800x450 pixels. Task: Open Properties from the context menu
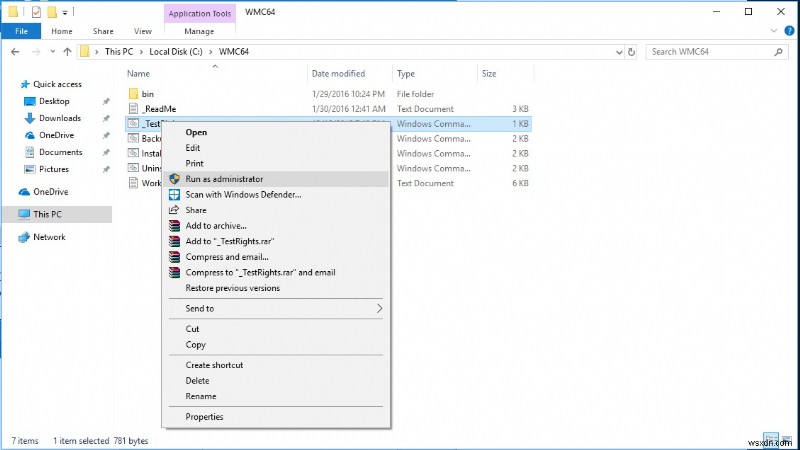(x=204, y=417)
